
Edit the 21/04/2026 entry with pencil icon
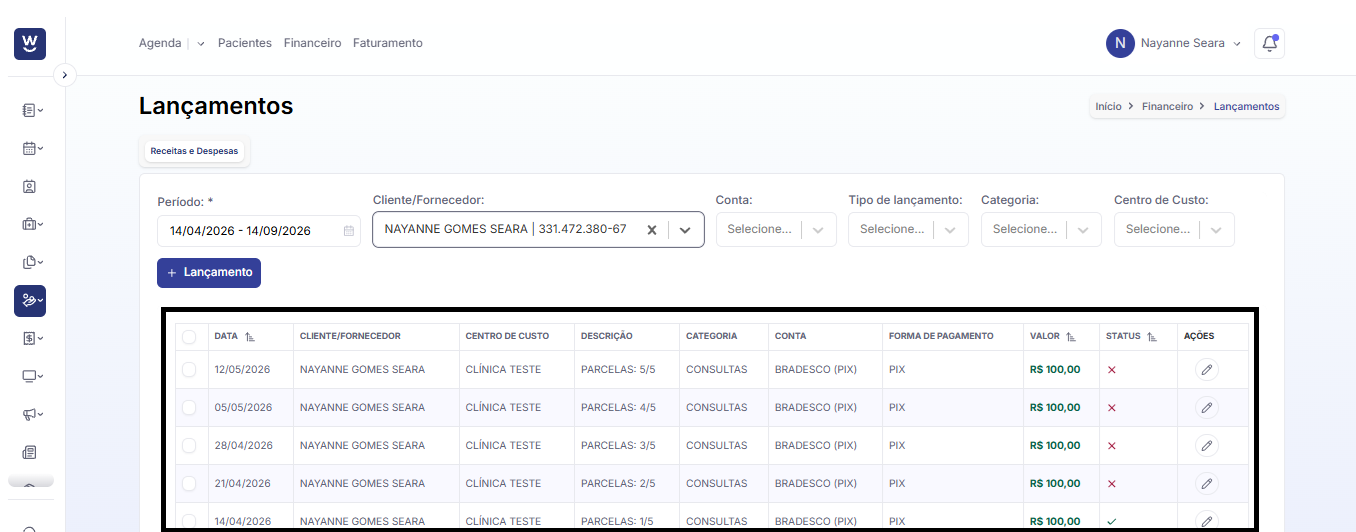(1207, 484)
